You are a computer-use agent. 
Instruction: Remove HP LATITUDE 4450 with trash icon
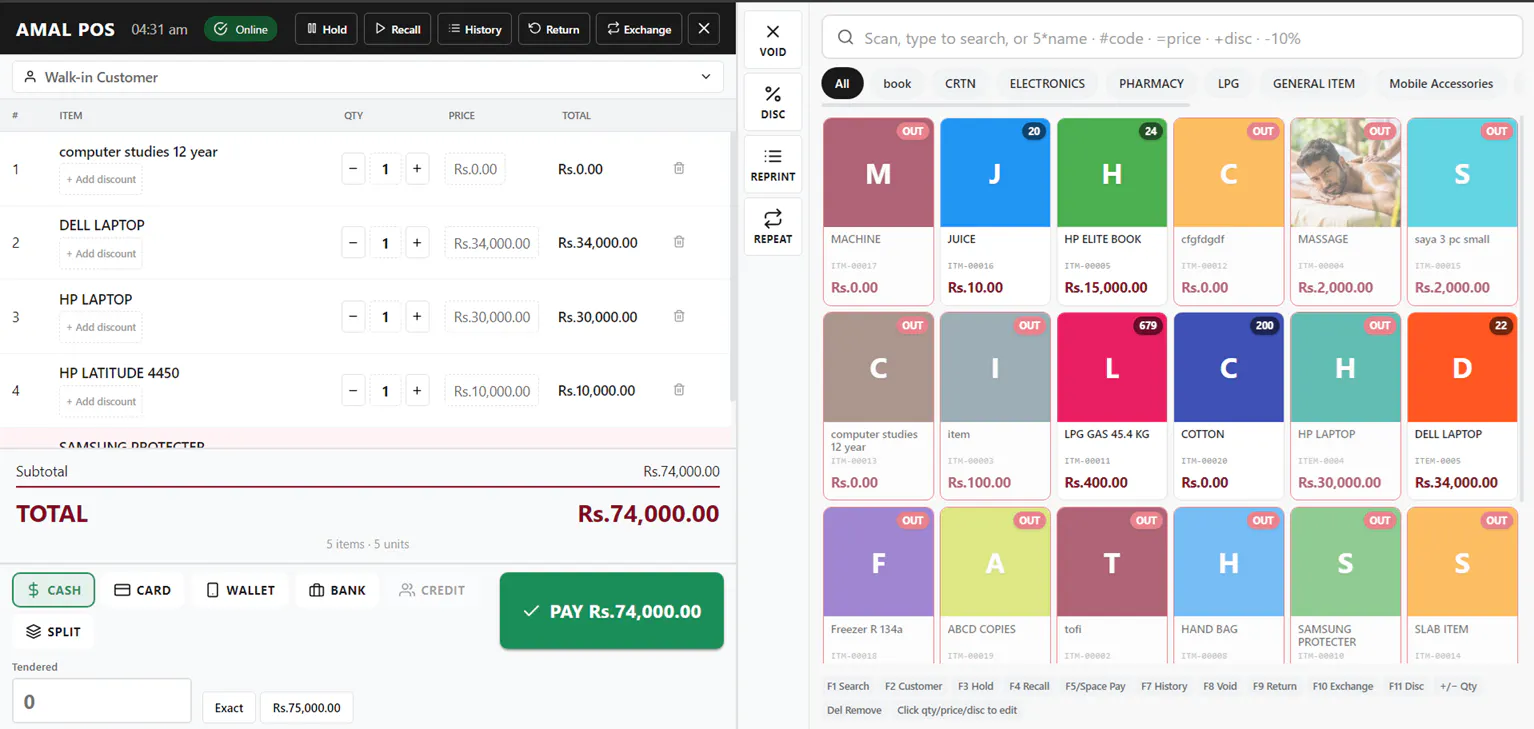coord(679,390)
